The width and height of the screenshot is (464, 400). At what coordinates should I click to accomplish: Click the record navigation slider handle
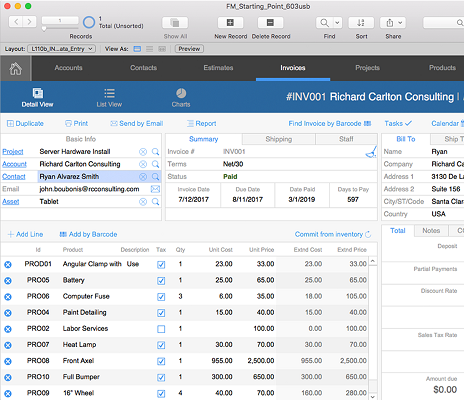coord(44,29)
